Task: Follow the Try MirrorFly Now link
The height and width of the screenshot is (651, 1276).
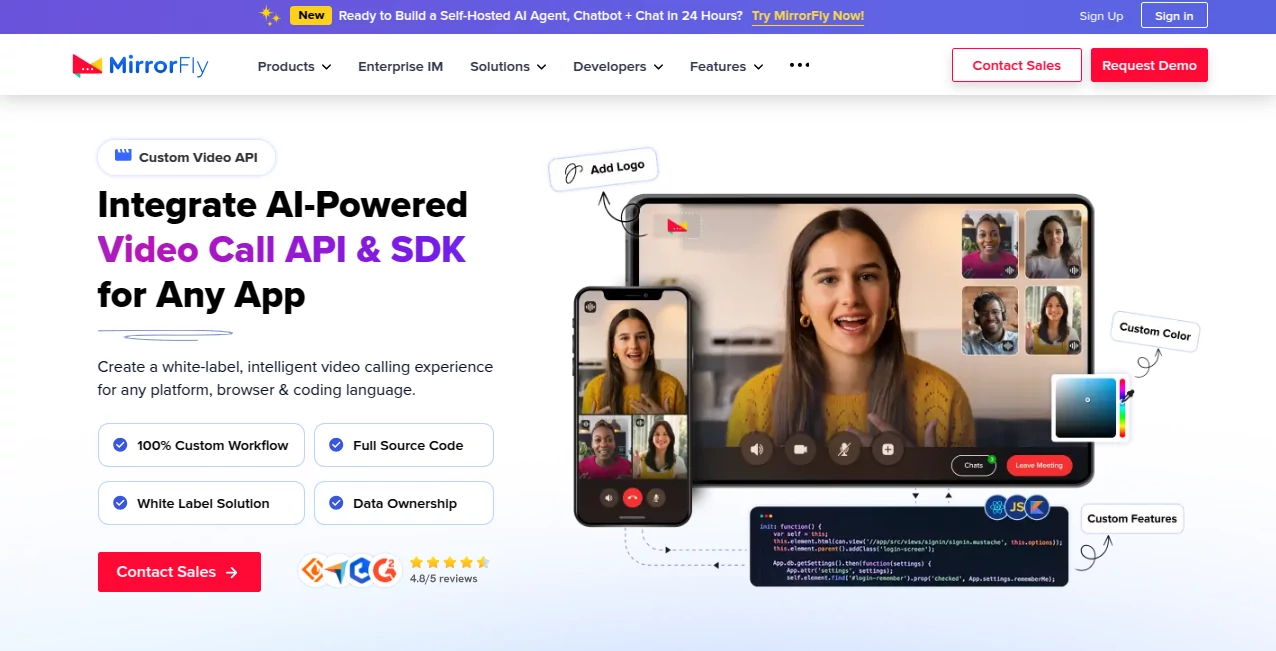Action: pyautogui.click(x=807, y=16)
